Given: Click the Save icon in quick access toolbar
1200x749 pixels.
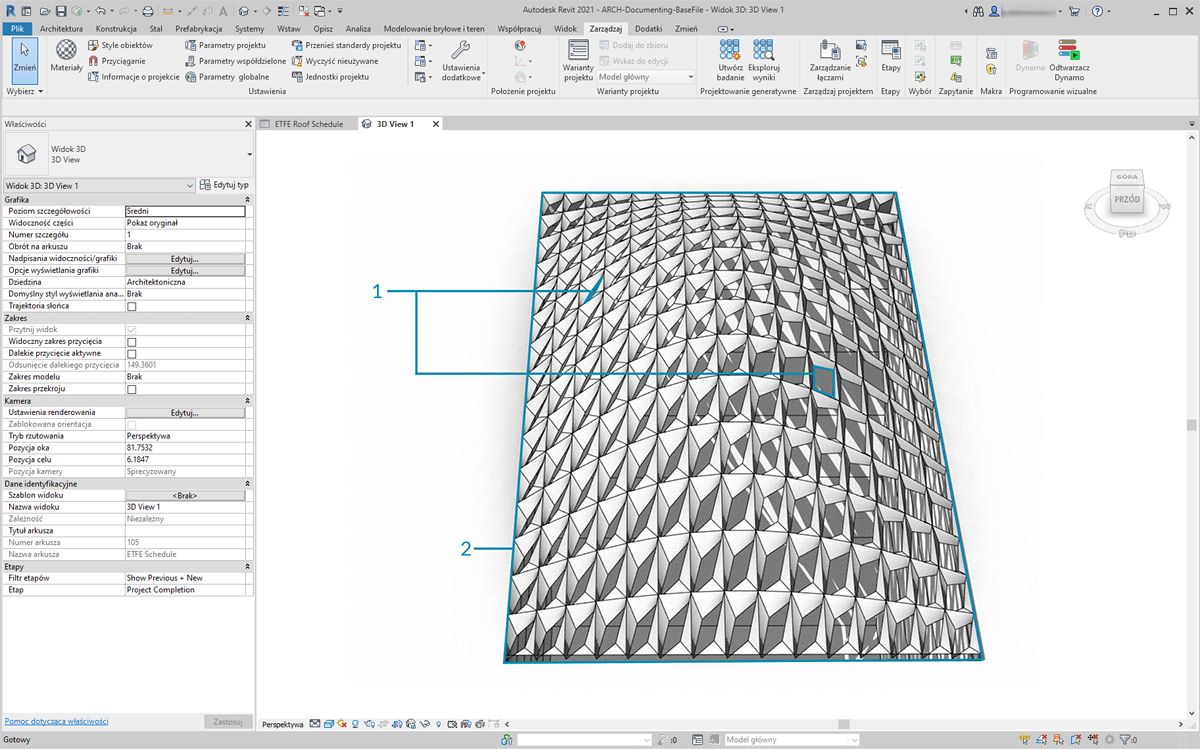Looking at the screenshot, I should (60, 11).
